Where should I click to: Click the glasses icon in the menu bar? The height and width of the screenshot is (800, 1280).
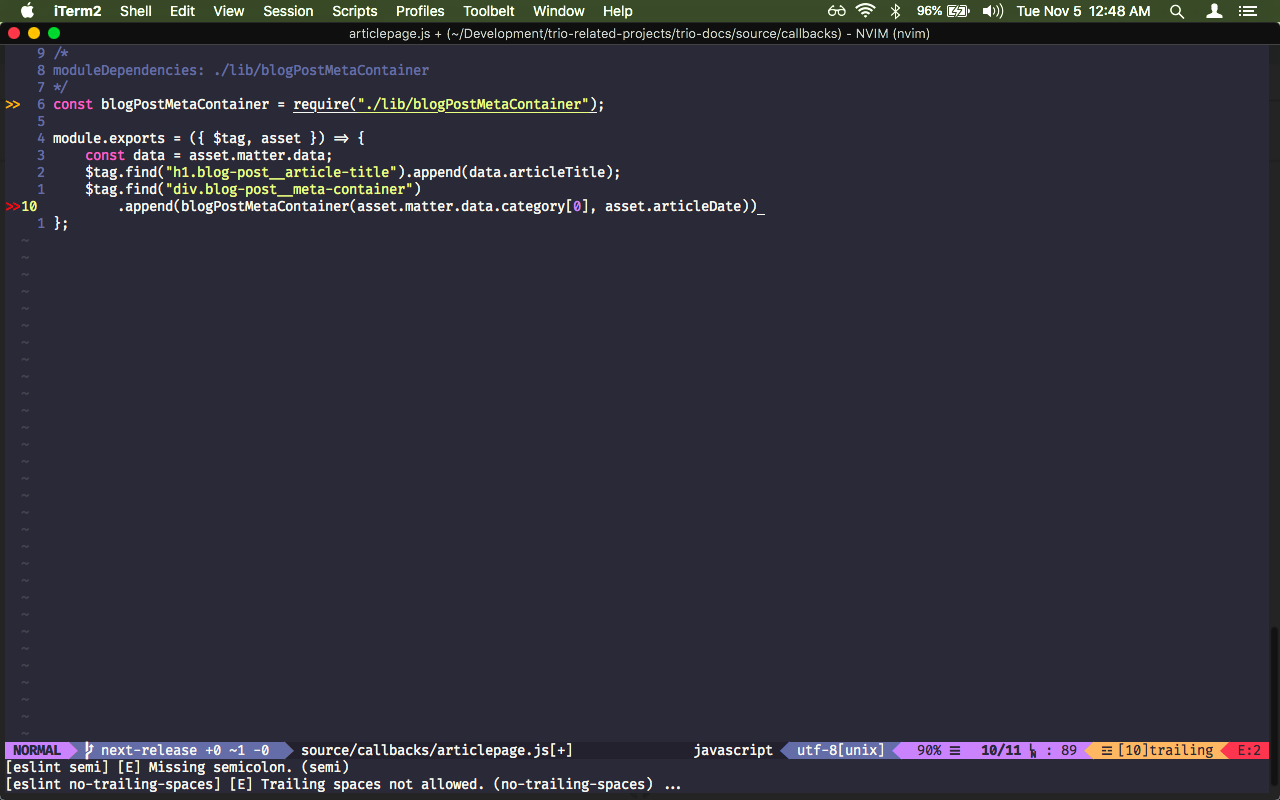[836, 11]
